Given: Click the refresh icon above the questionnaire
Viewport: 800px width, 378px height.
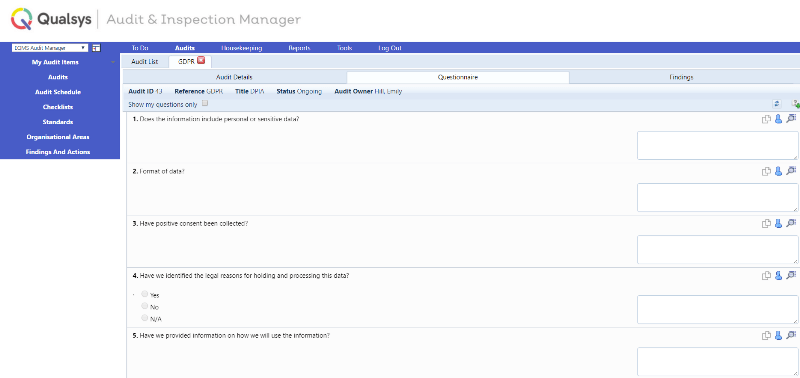Looking at the screenshot, I should tap(777, 104).
